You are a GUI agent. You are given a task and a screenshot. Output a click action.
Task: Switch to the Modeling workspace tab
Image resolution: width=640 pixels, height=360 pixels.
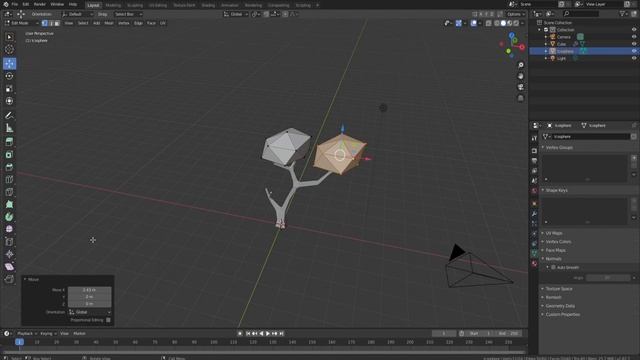(113, 5)
